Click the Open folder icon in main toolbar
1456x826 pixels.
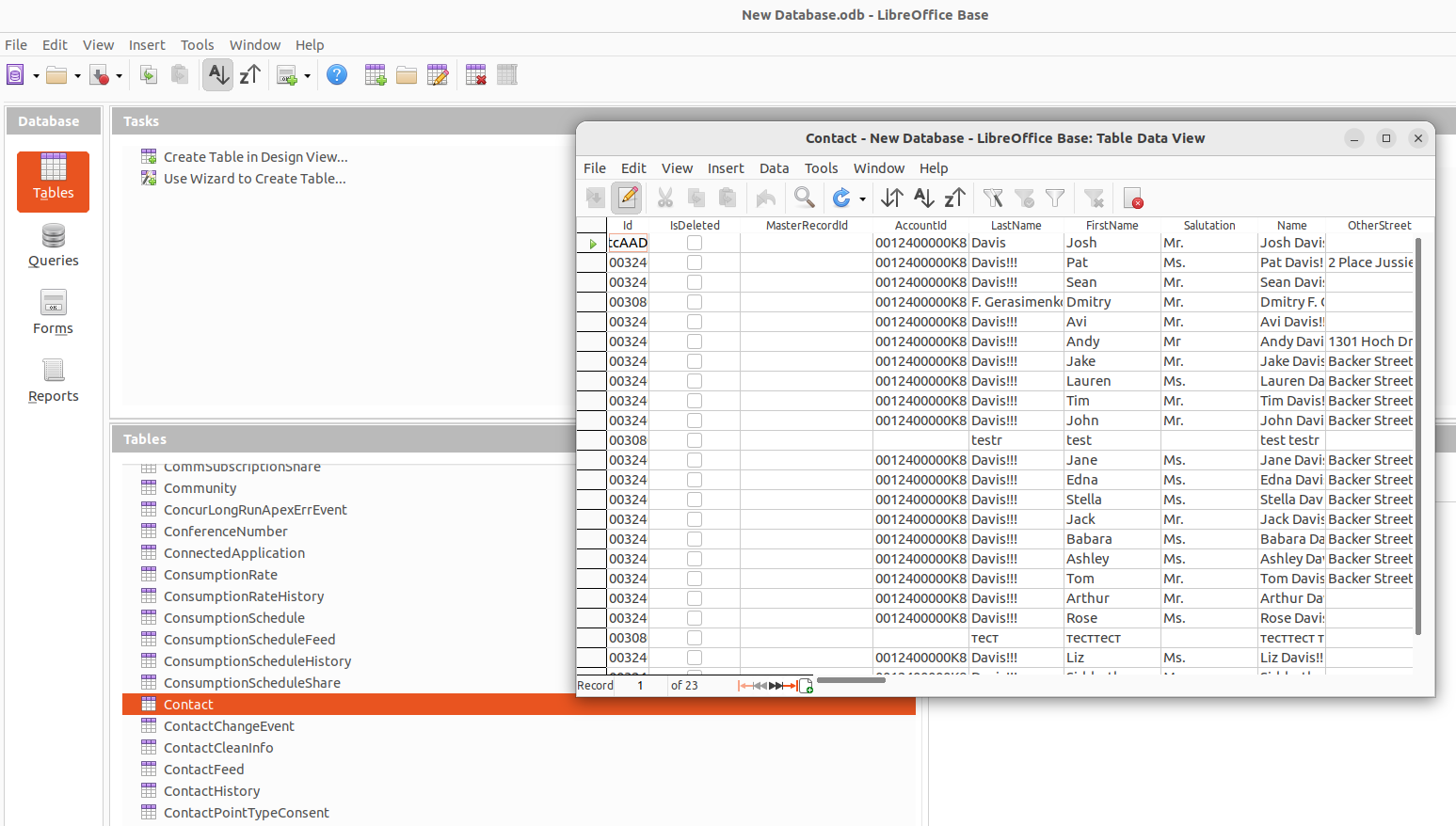tap(56, 75)
